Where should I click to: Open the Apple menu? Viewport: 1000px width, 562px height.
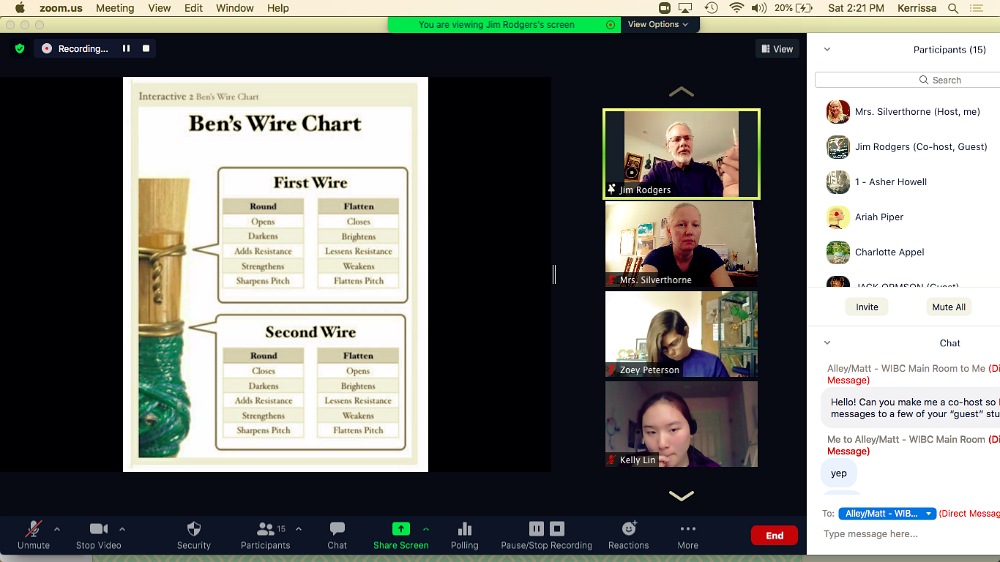tap(20, 8)
